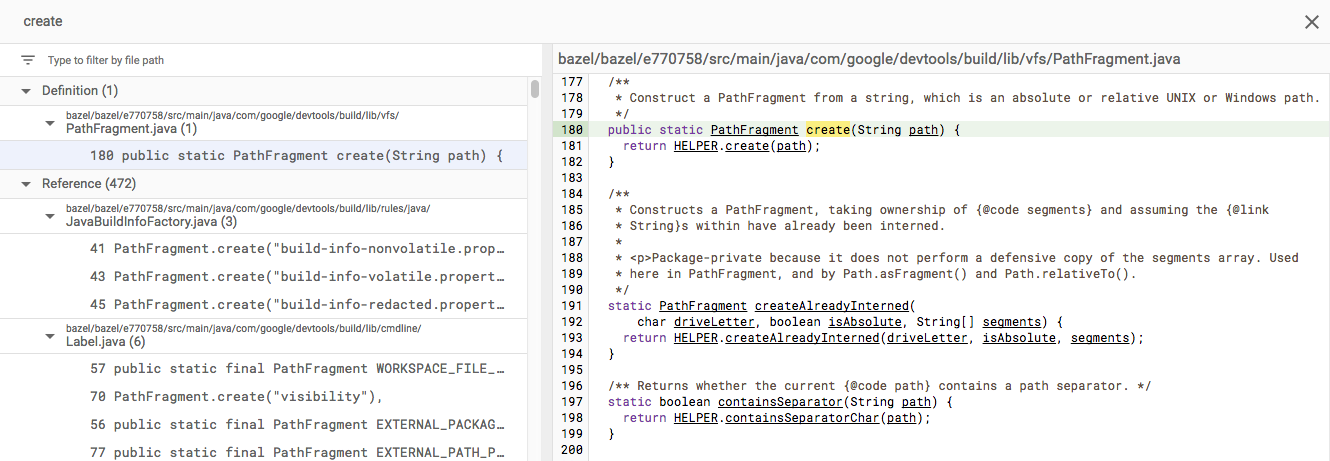
Task: Click line number 191 in gutter
Action: click(571, 306)
